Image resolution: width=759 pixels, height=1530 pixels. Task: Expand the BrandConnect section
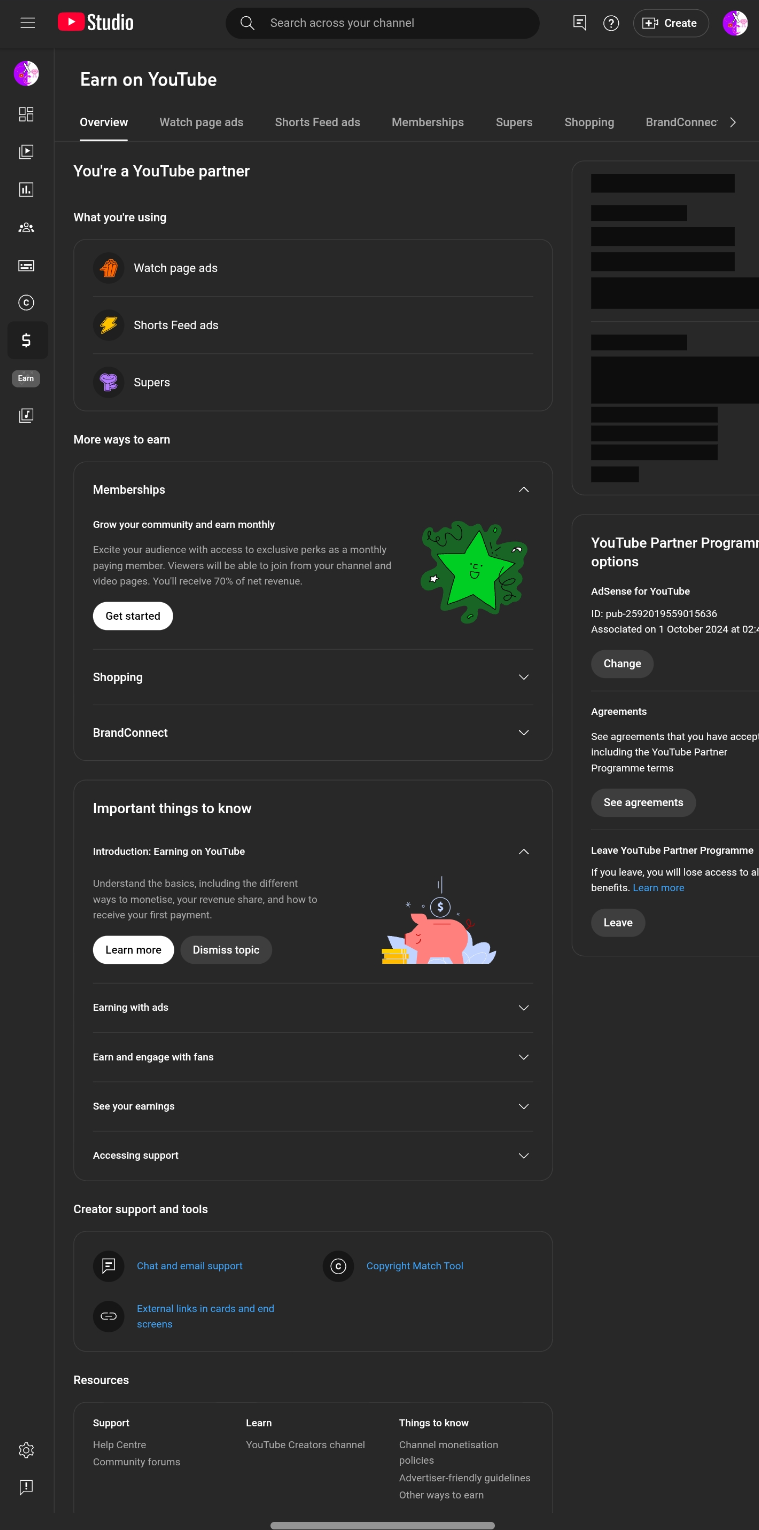click(x=523, y=733)
